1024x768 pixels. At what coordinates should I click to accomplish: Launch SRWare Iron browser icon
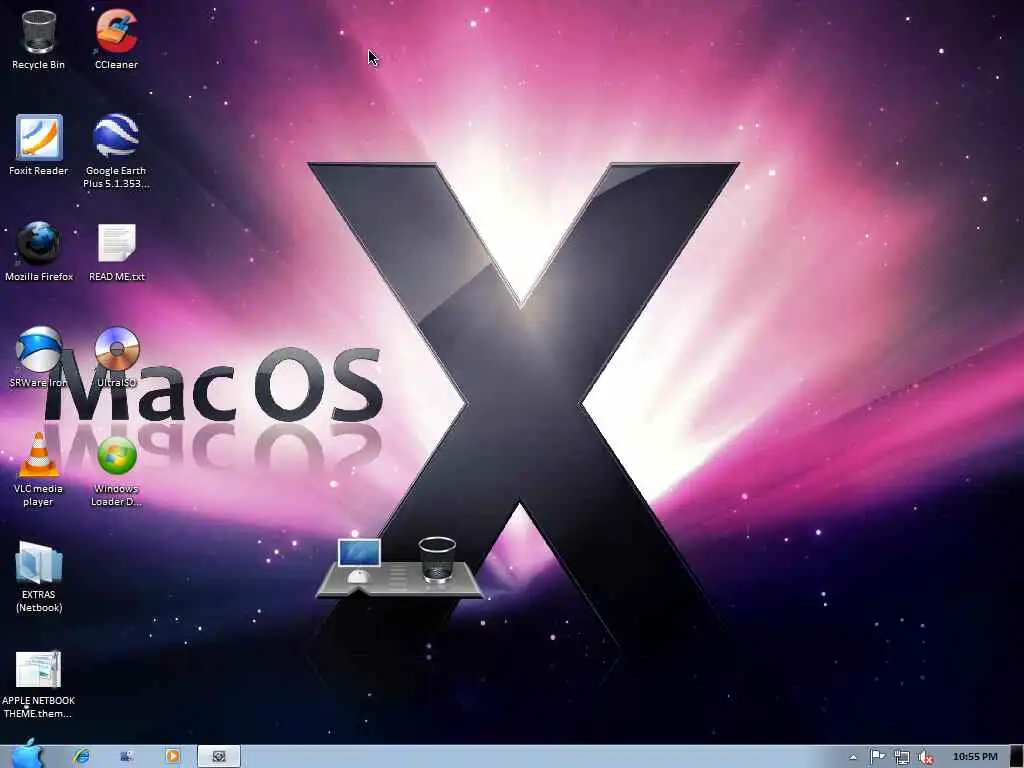39,357
